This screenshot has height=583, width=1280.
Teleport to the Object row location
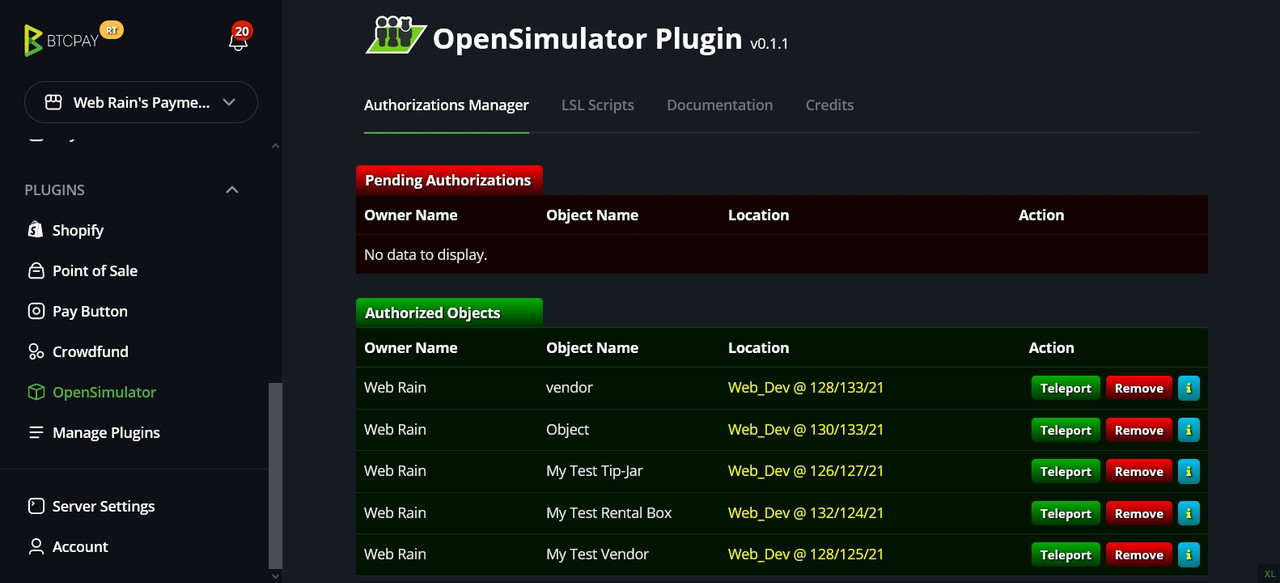point(1066,430)
